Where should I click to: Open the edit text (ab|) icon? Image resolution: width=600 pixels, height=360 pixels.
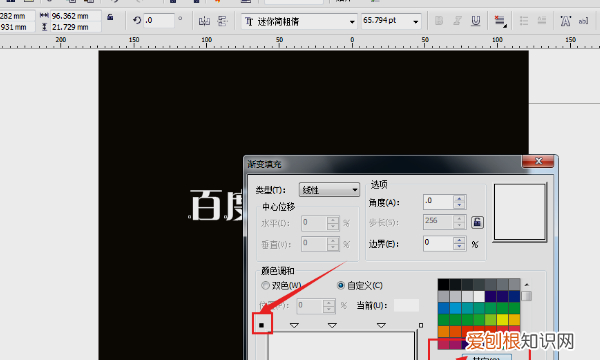(x=583, y=21)
